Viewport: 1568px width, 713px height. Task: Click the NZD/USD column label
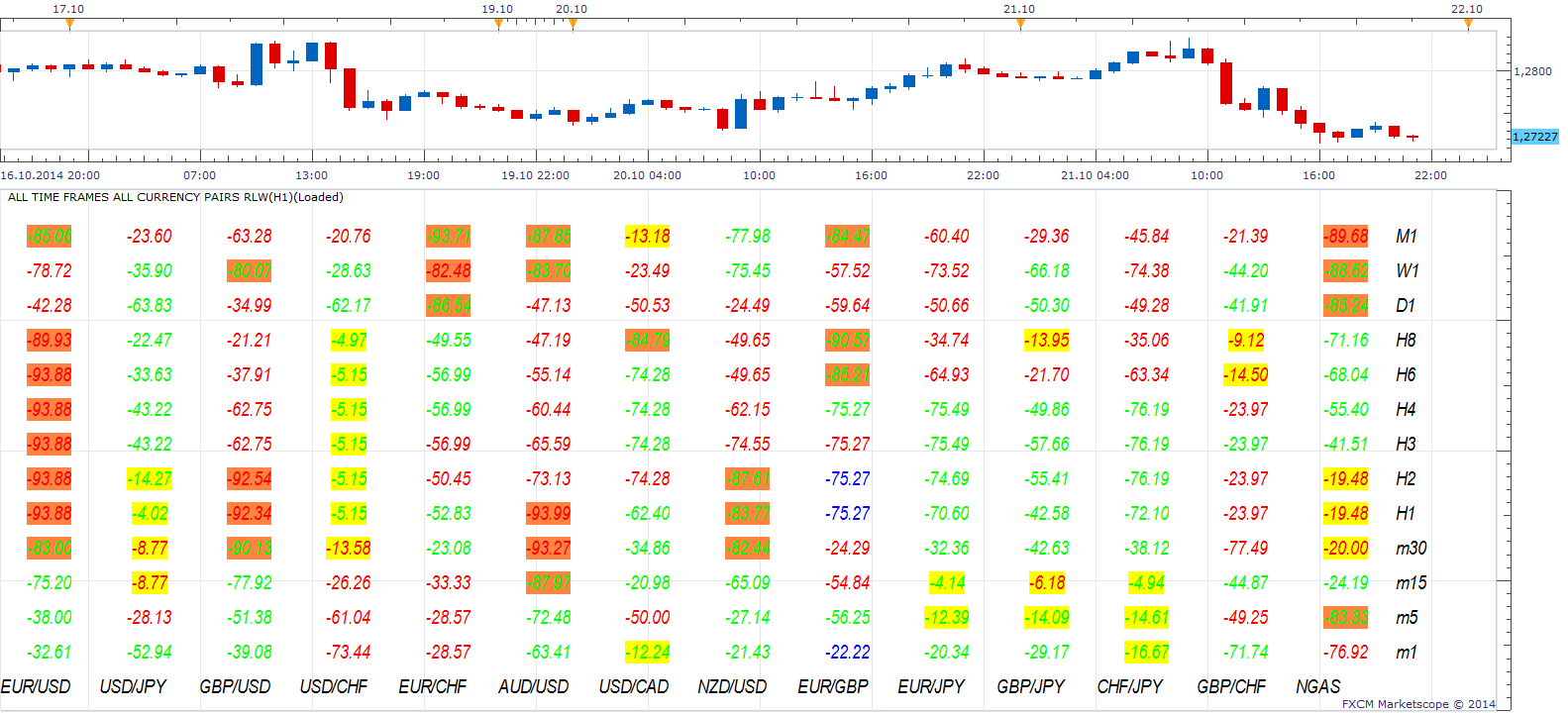pyautogui.click(x=732, y=686)
